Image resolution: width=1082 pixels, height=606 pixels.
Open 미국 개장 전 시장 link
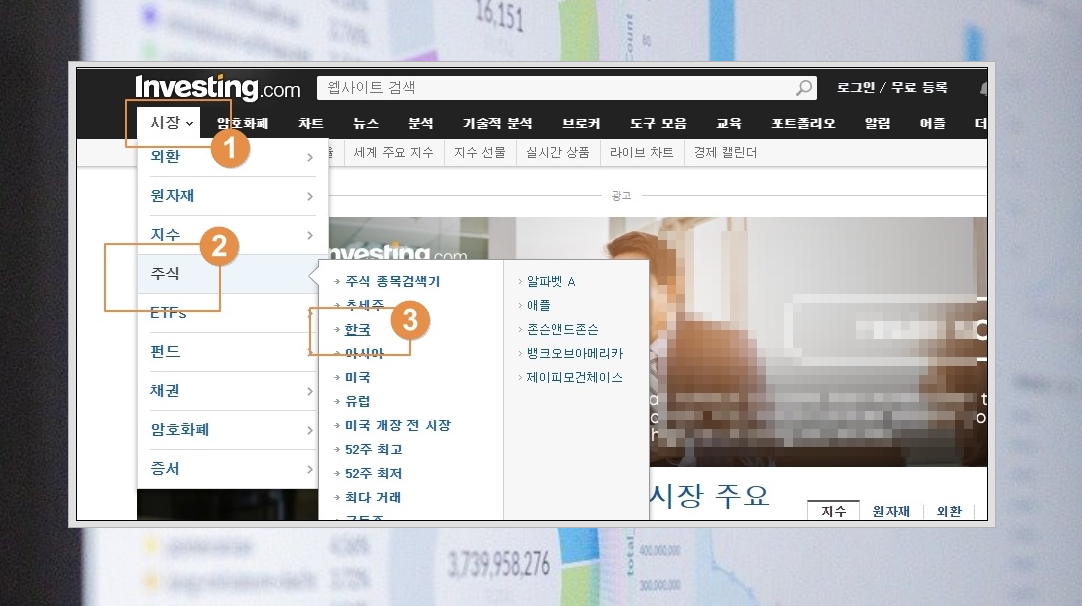(397, 426)
